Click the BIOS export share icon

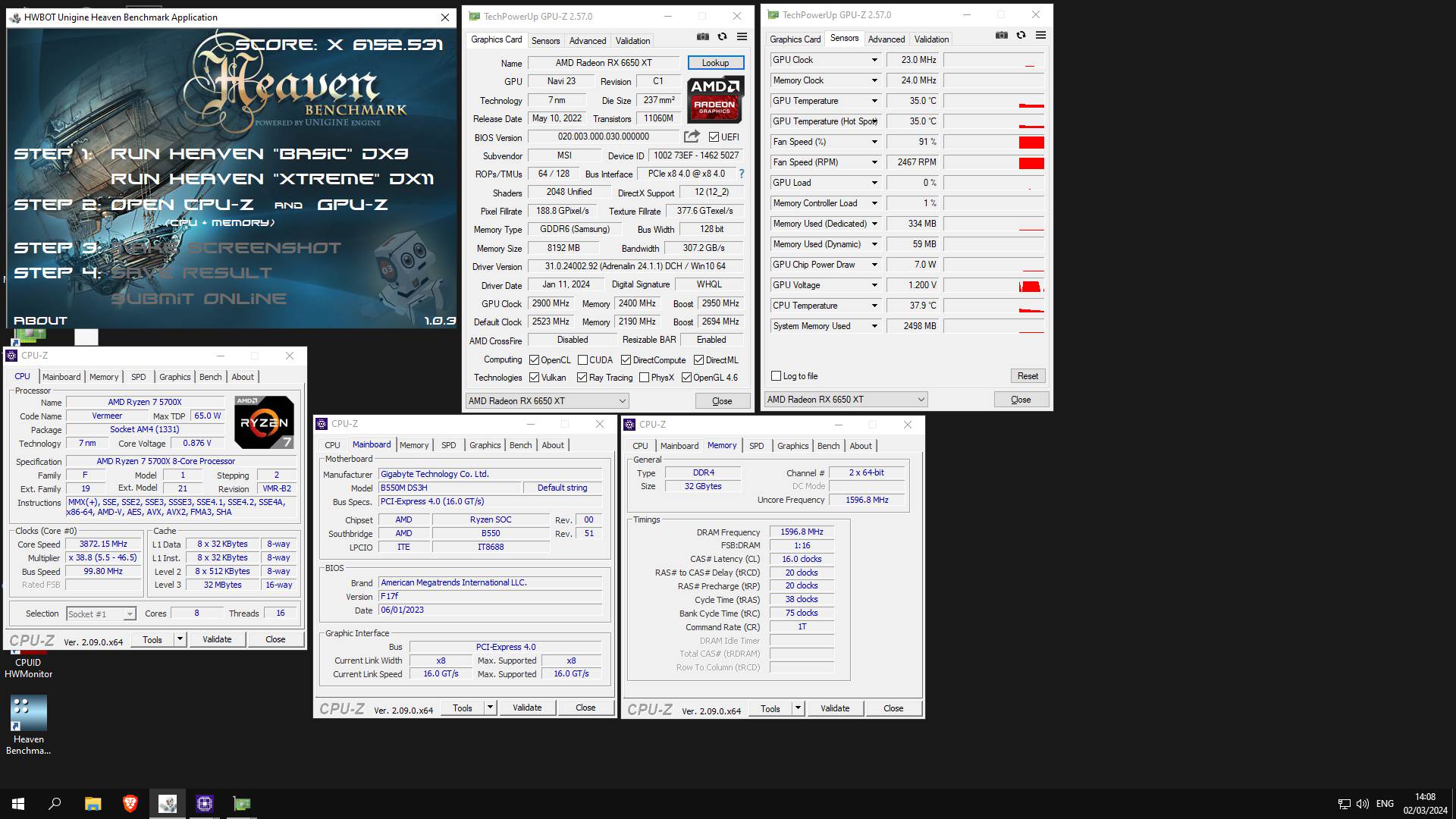(x=692, y=136)
